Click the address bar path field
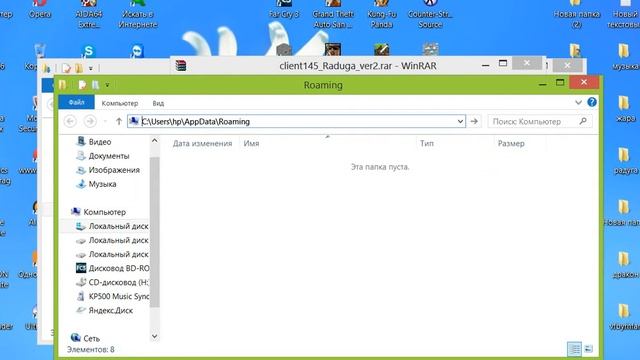This screenshot has height=360, width=640. pyautogui.click(x=297, y=121)
